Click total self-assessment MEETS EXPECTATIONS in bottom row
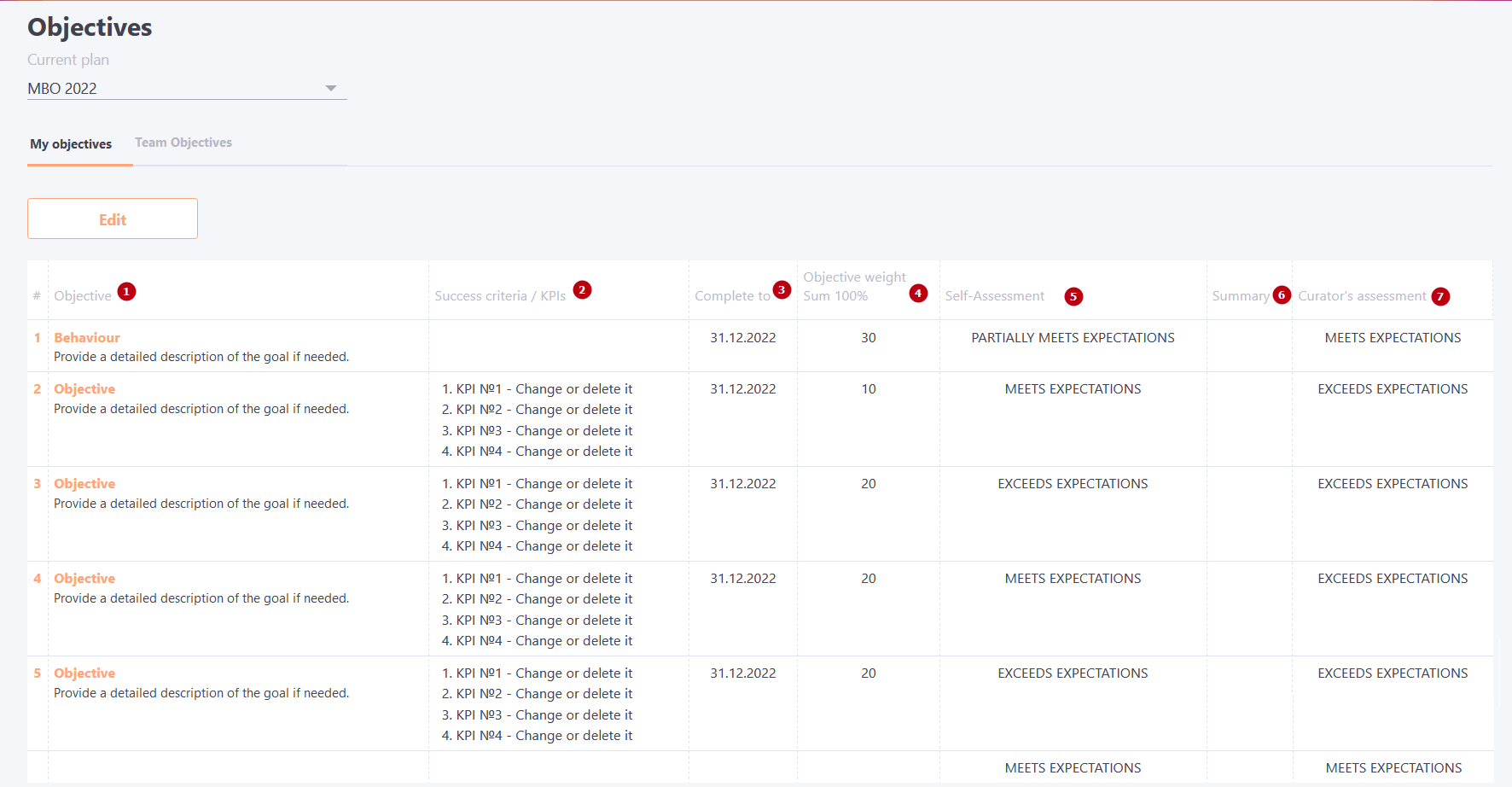 tap(1073, 768)
